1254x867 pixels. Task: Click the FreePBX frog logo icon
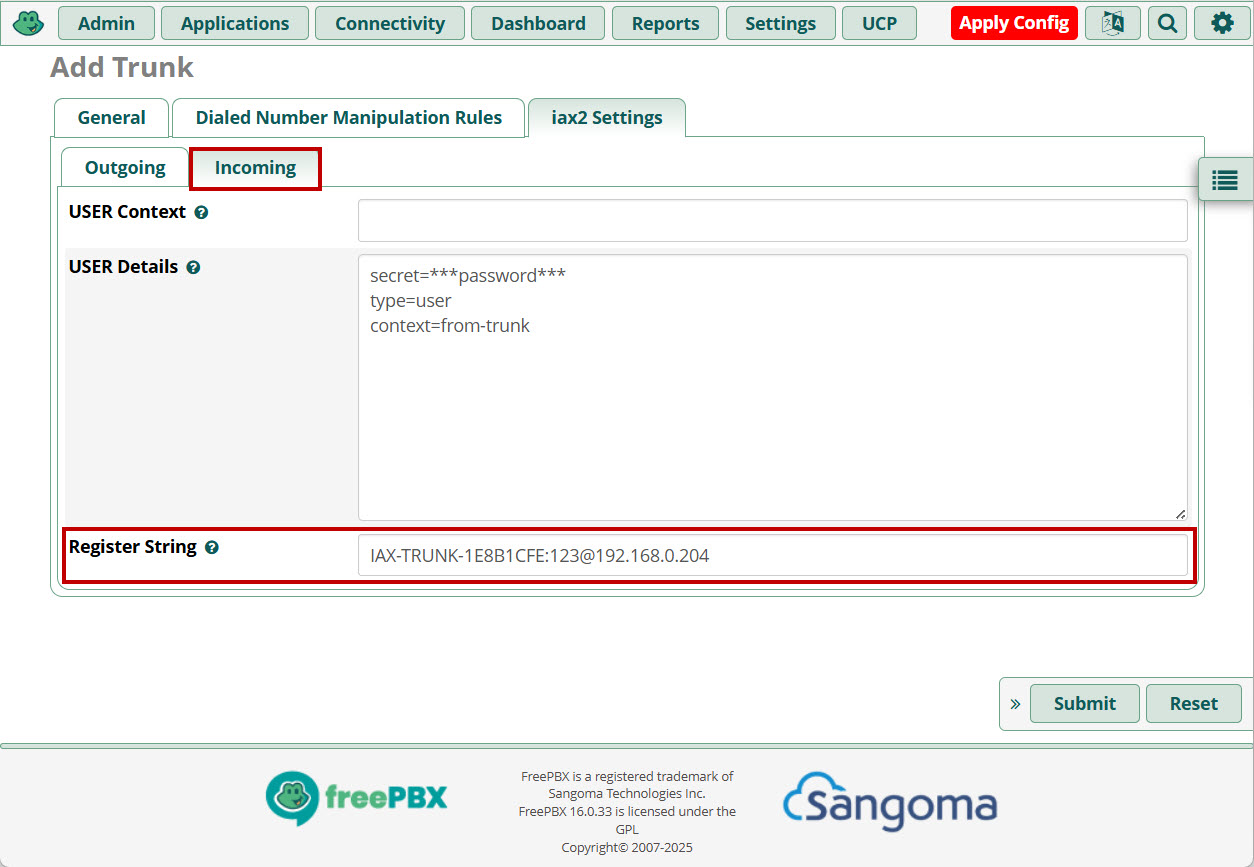click(28, 22)
